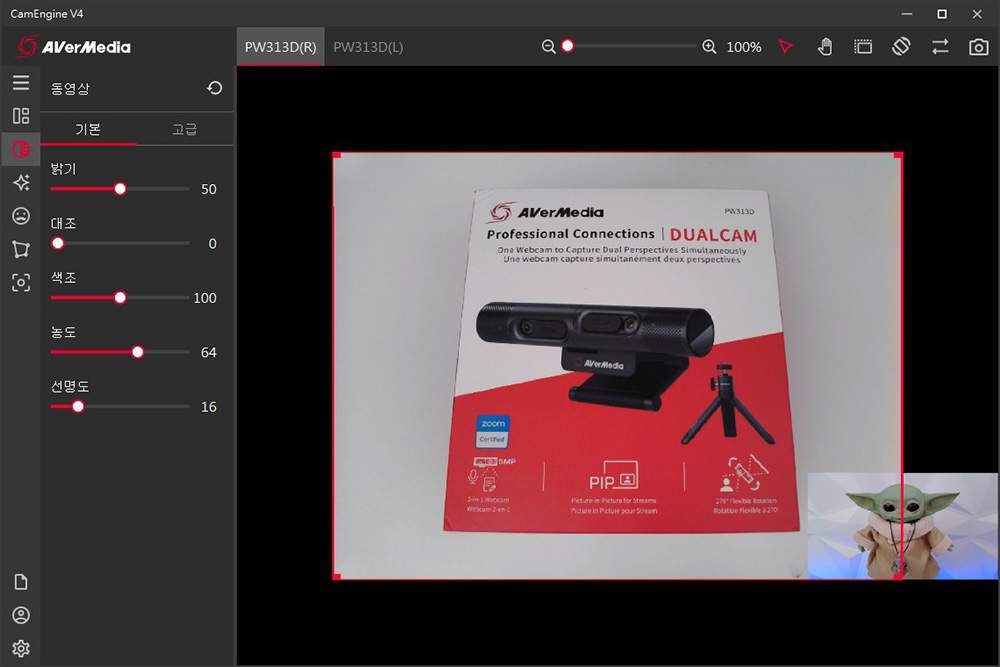Reset video settings with the reset arrow
Image resolution: width=1000 pixels, height=667 pixels.
coord(215,88)
